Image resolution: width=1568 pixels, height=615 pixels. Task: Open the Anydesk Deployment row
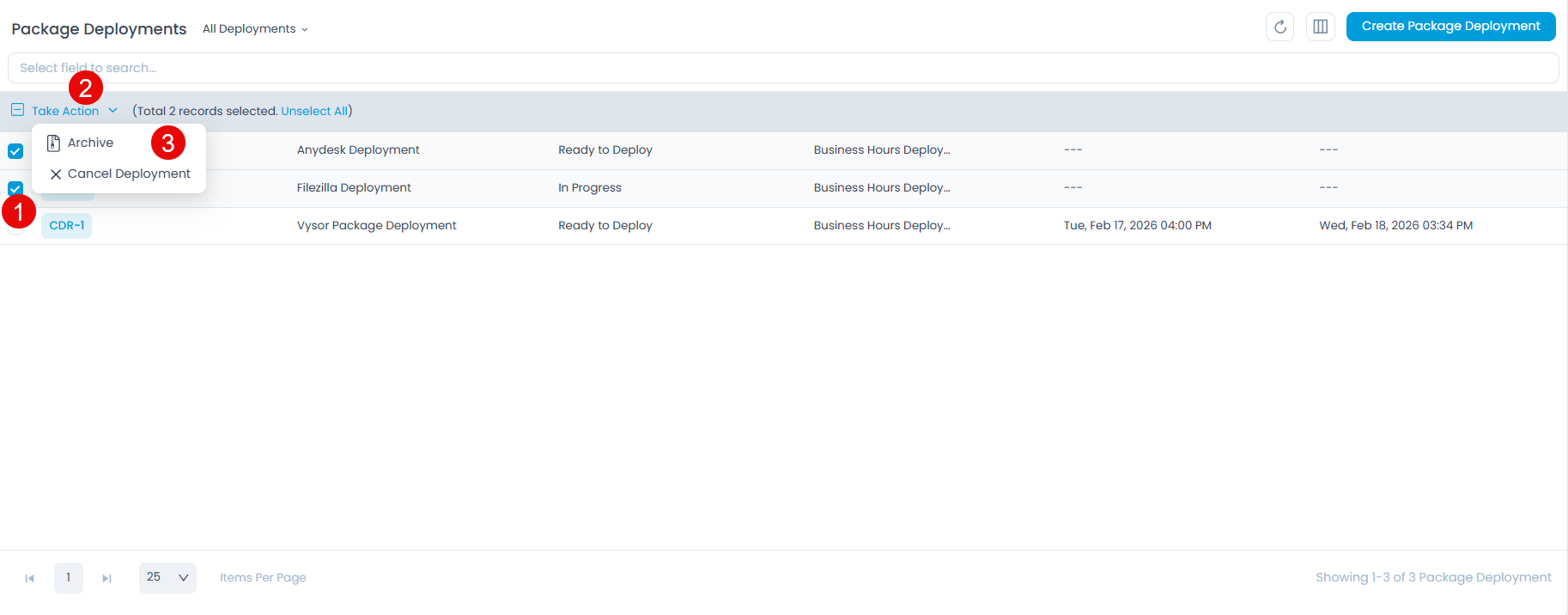tap(358, 150)
